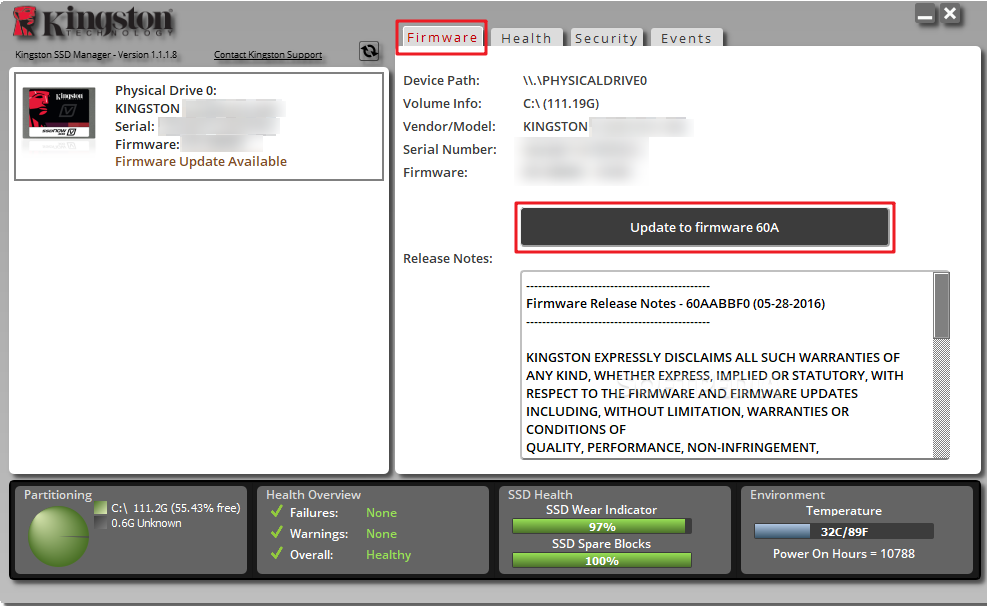Viewport: 987px width, 606px height.
Task: Open Contact Kingston Support link
Action: coord(268,55)
